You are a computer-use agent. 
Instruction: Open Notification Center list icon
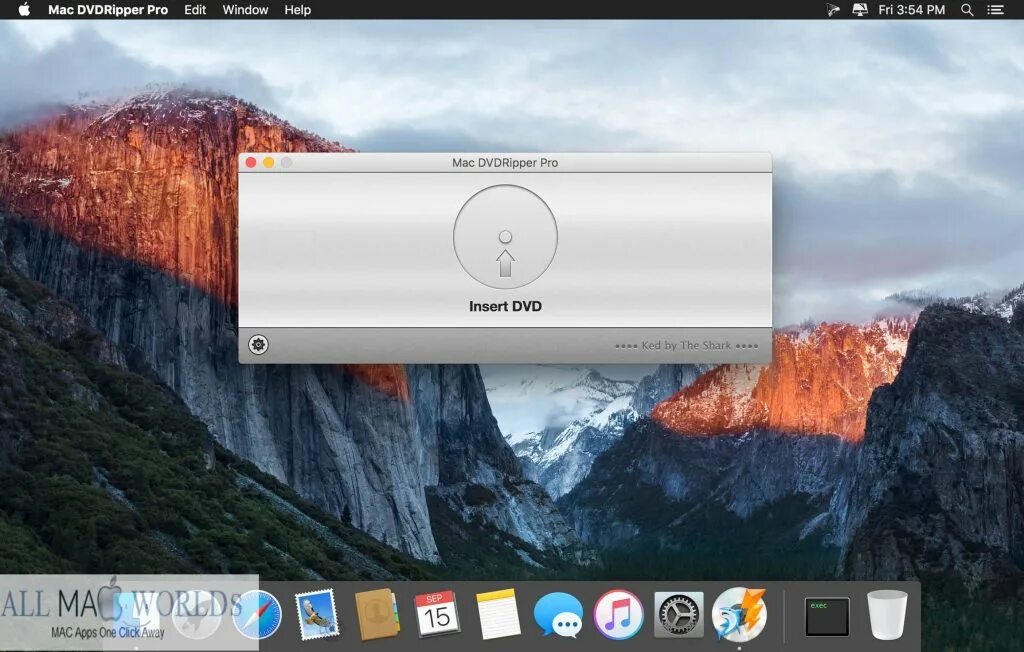[x=995, y=10]
